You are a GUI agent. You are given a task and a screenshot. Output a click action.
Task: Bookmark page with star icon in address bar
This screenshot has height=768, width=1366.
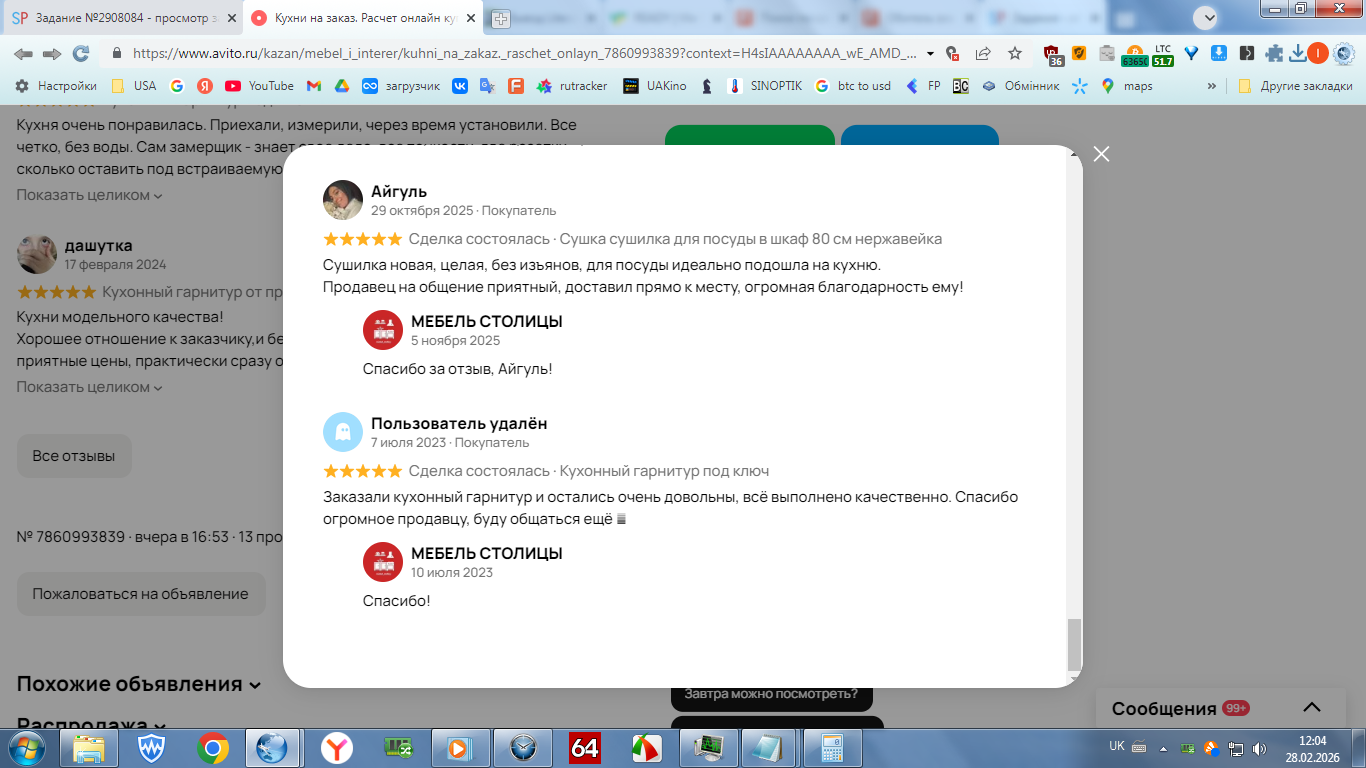coord(1015,54)
